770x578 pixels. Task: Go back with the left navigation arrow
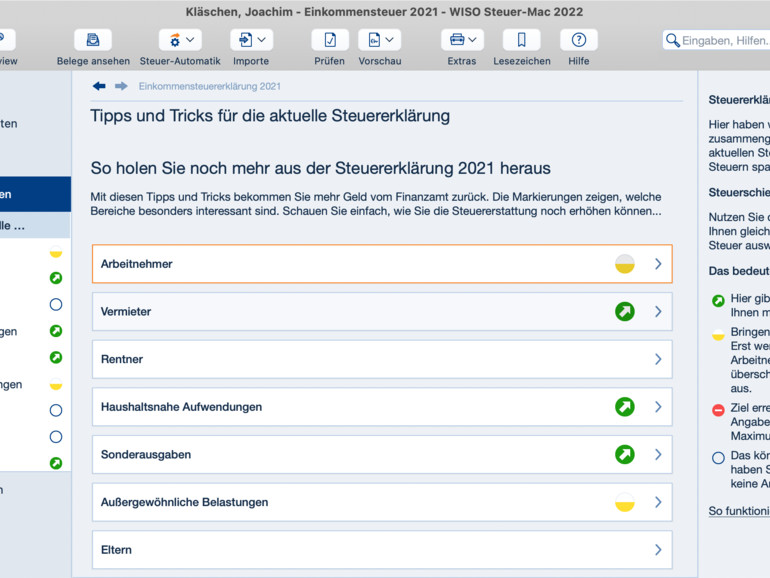coord(99,86)
